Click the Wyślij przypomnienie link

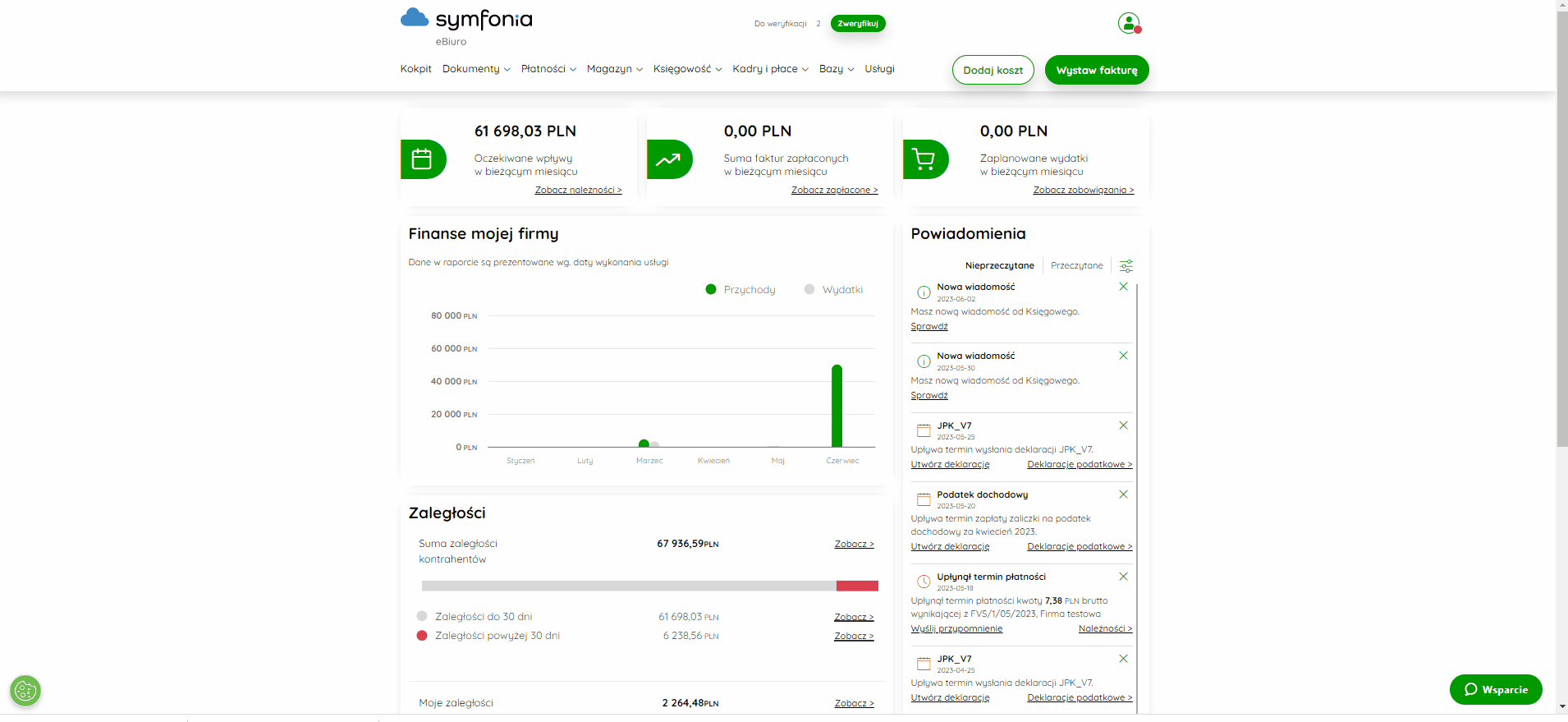[956, 628]
